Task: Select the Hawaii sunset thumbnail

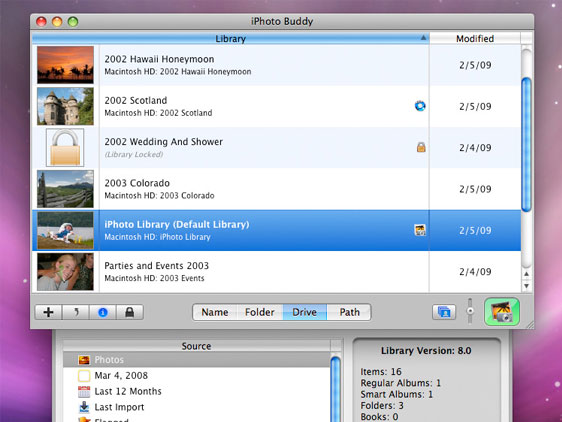Action: point(65,65)
